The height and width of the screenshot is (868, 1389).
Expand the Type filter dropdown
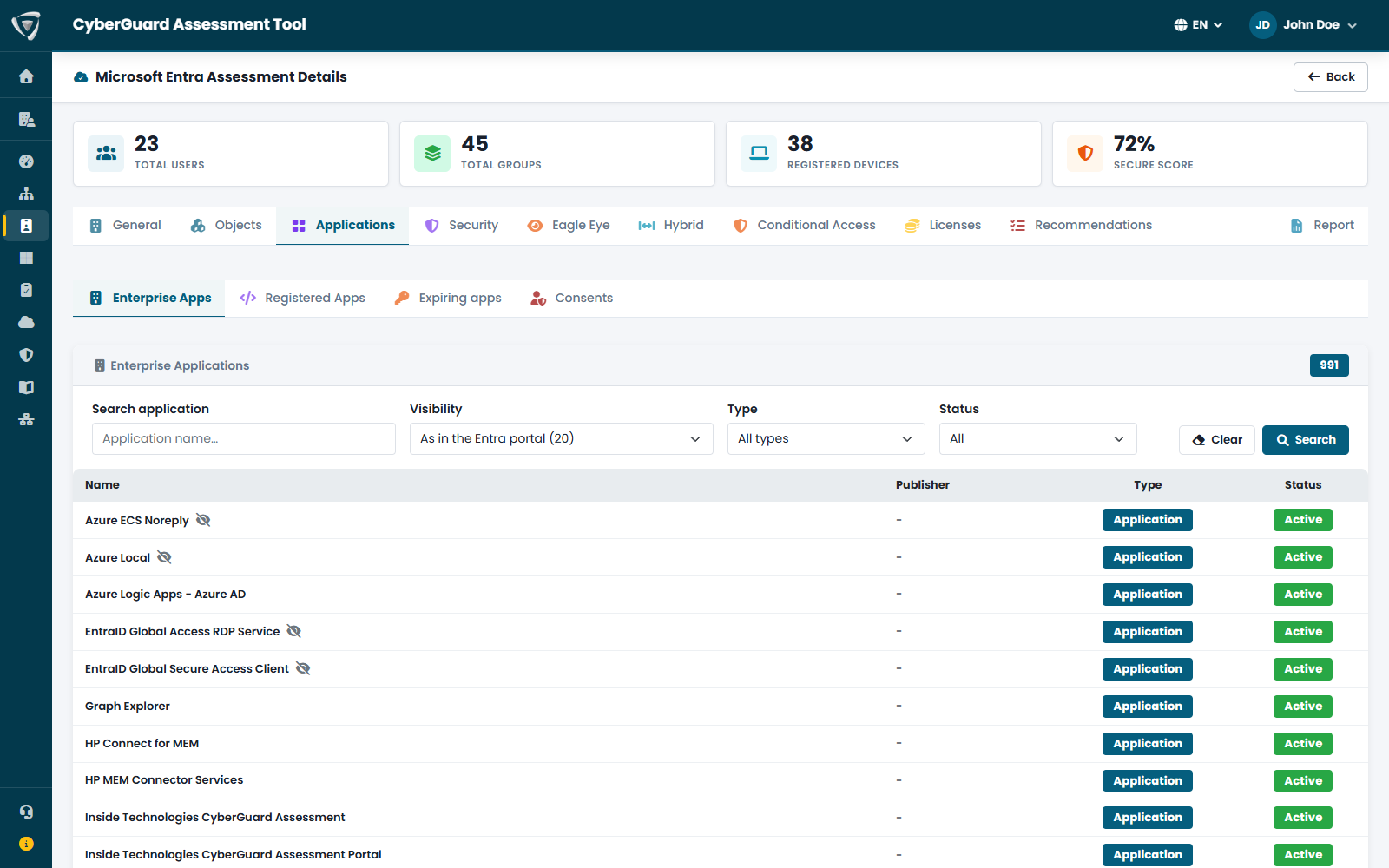click(x=826, y=439)
